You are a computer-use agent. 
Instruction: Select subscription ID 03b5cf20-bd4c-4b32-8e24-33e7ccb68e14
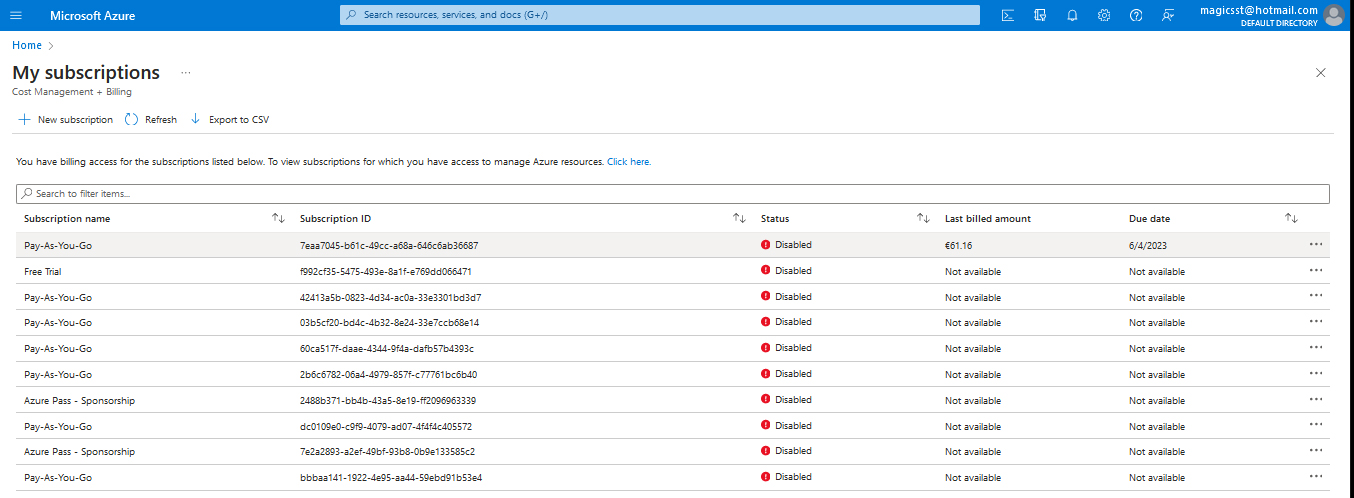point(390,323)
